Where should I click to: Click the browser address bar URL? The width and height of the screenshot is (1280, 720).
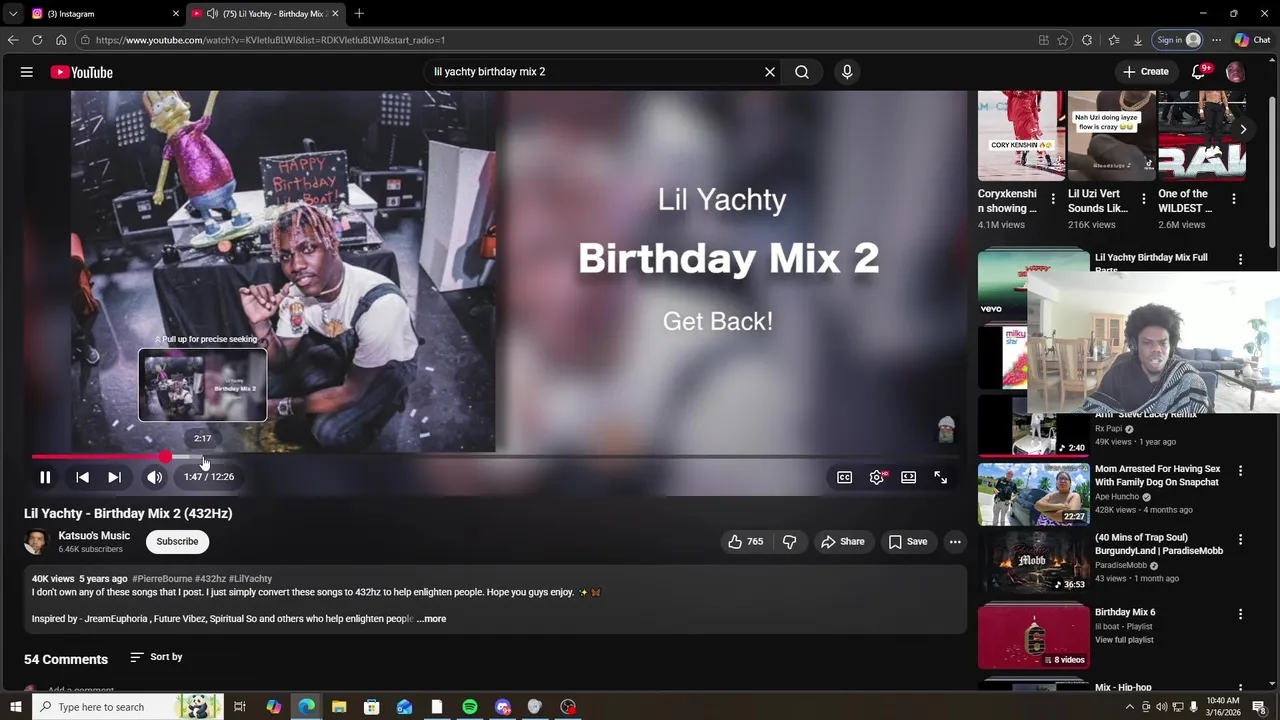tap(270, 40)
